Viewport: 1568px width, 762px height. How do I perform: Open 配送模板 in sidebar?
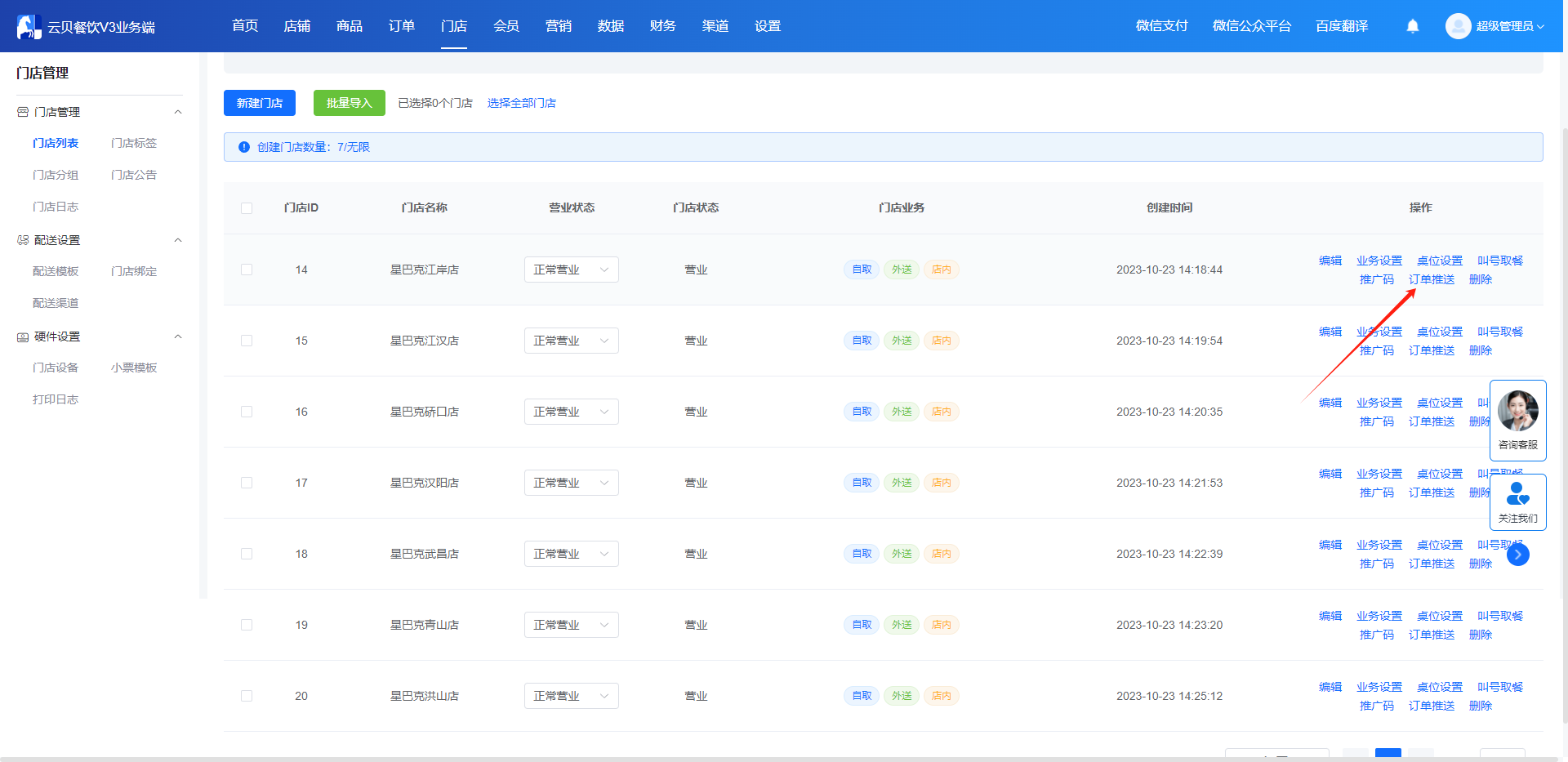pyautogui.click(x=56, y=271)
